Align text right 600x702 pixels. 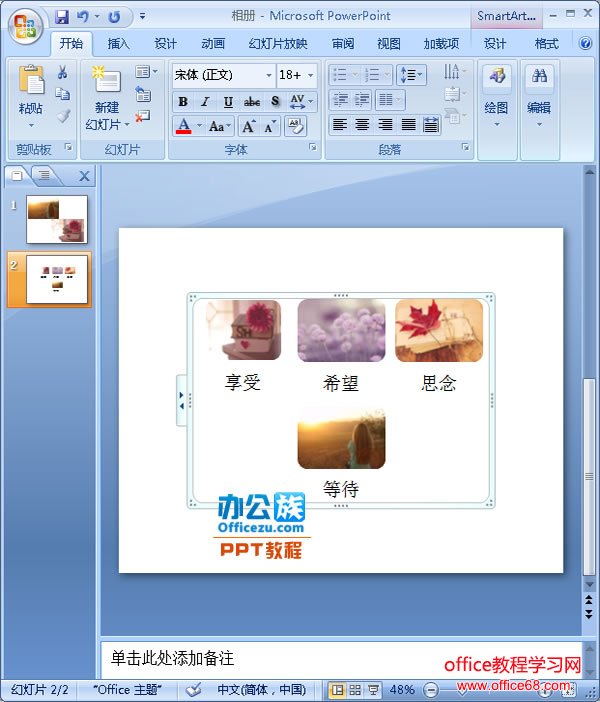385,124
